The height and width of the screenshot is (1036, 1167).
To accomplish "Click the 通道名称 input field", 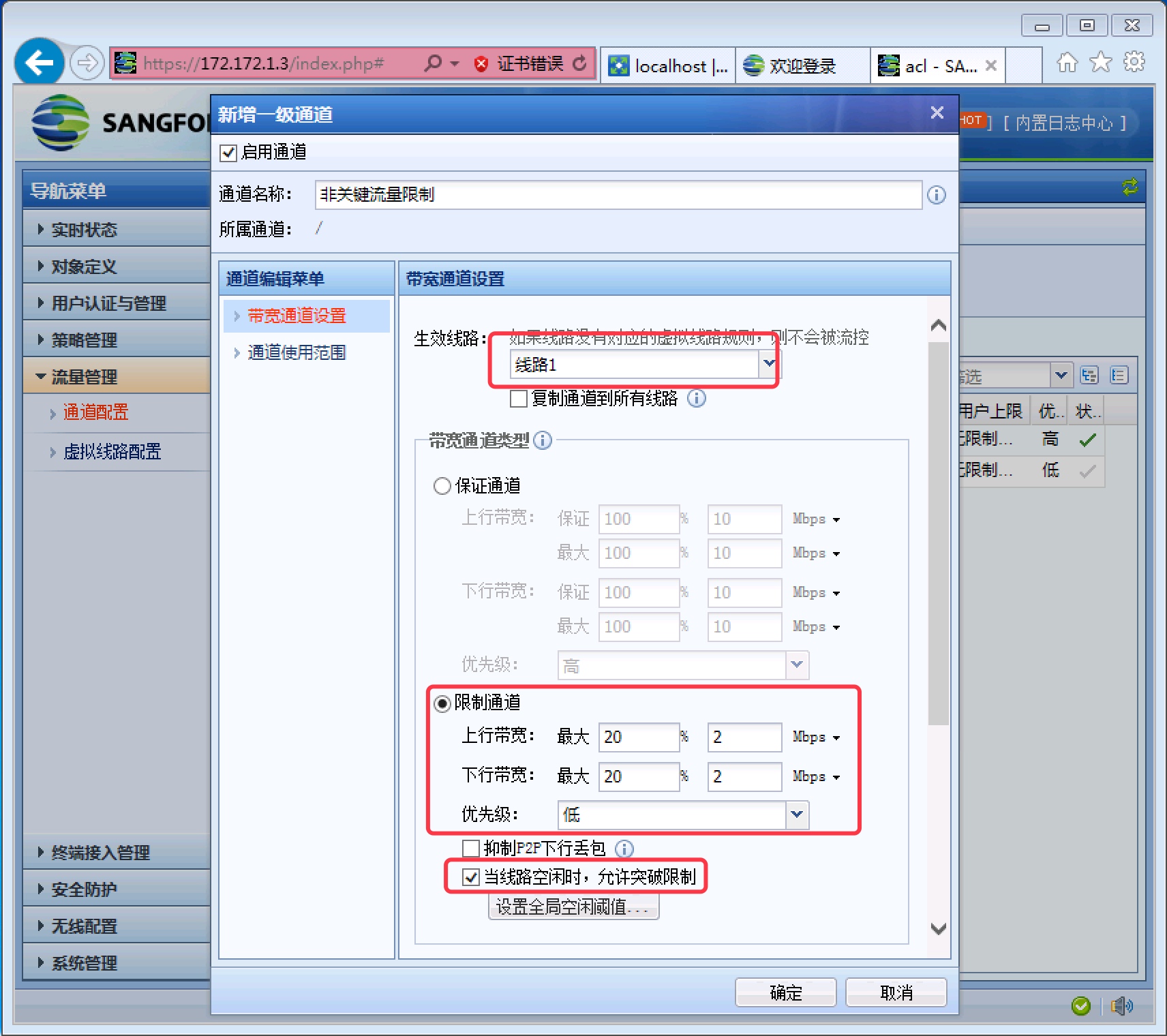I will pyautogui.click(x=618, y=195).
